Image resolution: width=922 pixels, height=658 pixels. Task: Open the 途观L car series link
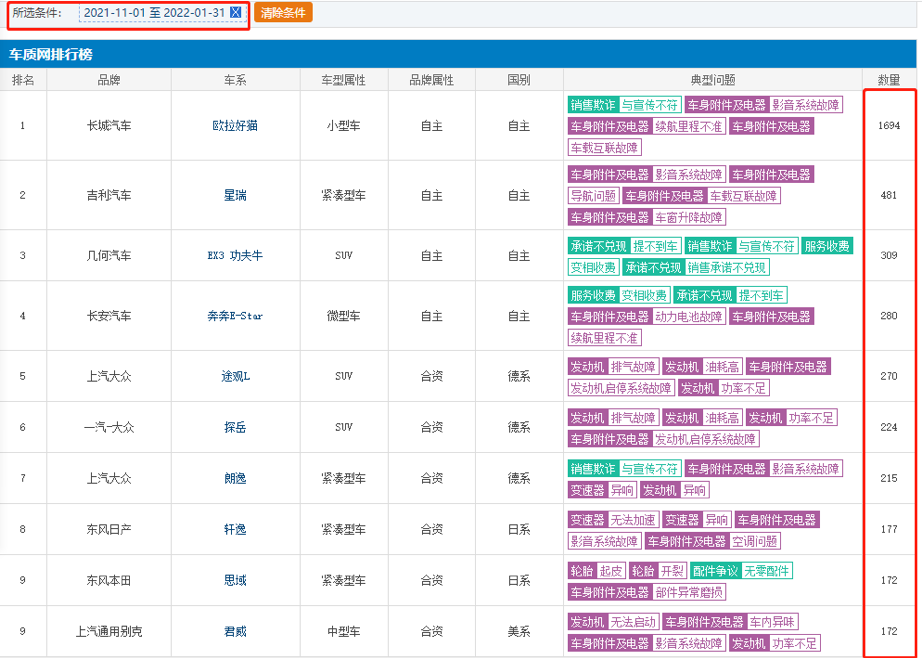[235, 377]
